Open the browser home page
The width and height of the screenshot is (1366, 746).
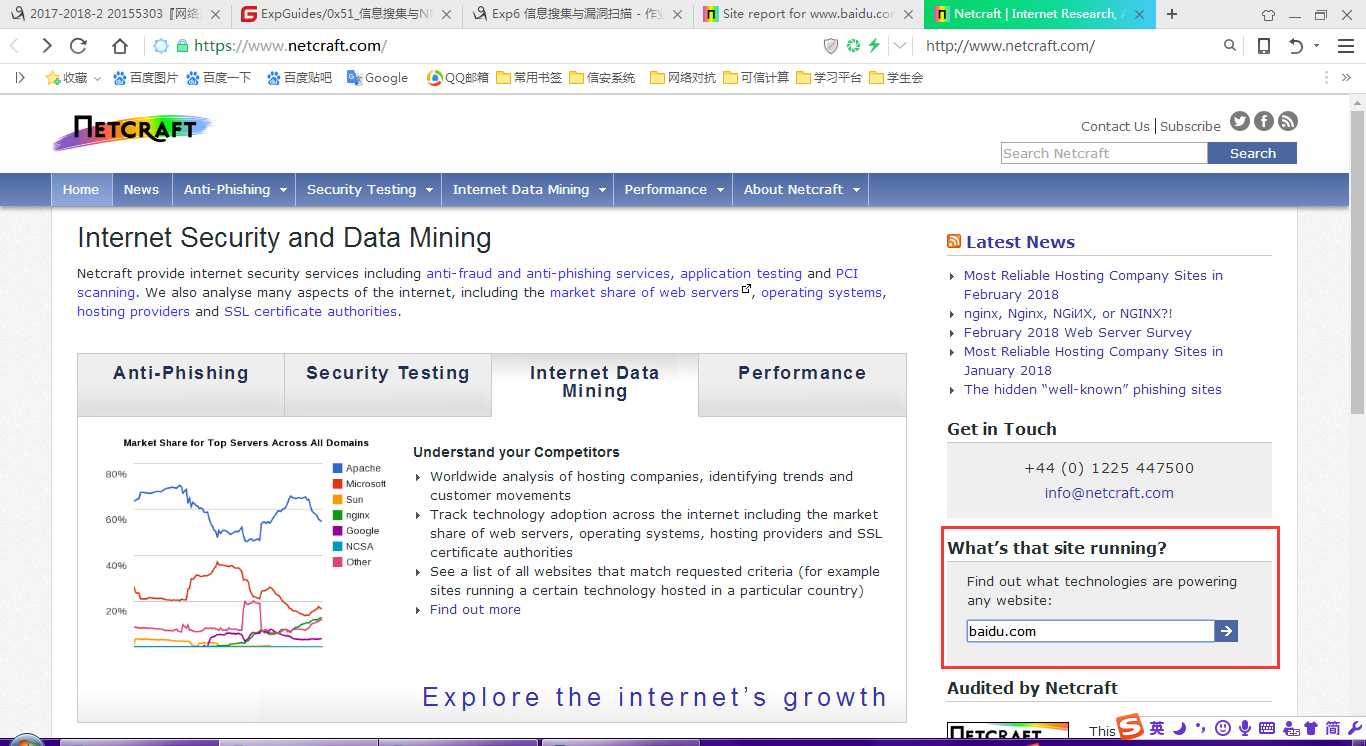[x=120, y=46]
